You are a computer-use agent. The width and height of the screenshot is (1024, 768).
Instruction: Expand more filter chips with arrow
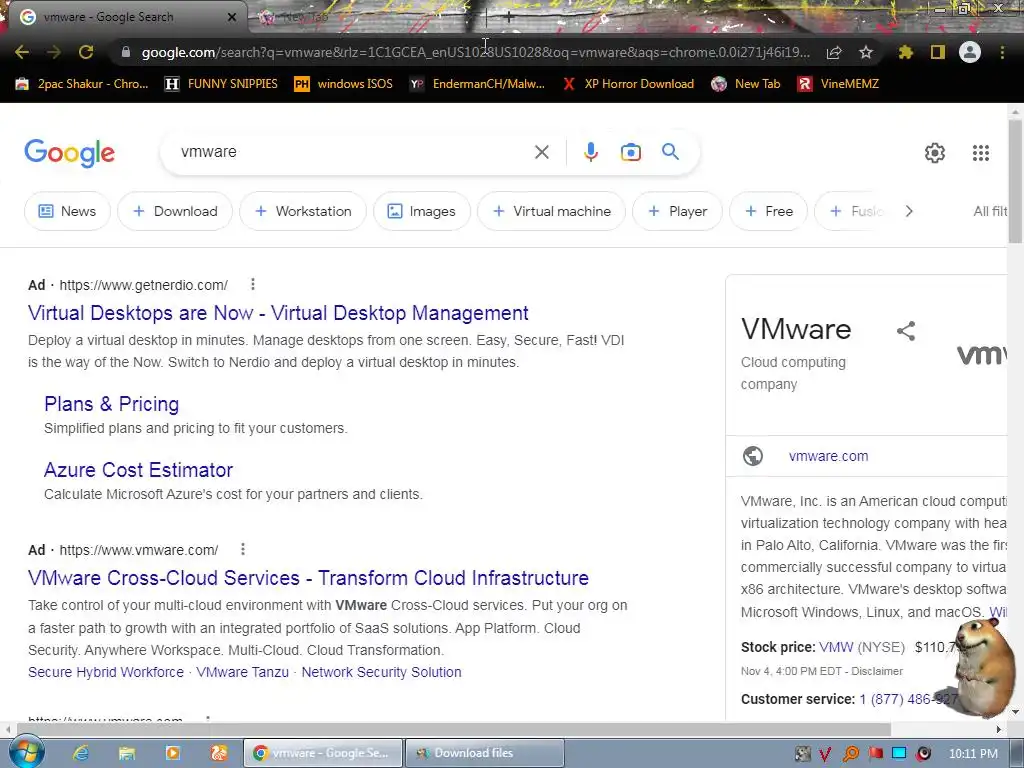click(908, 211)
